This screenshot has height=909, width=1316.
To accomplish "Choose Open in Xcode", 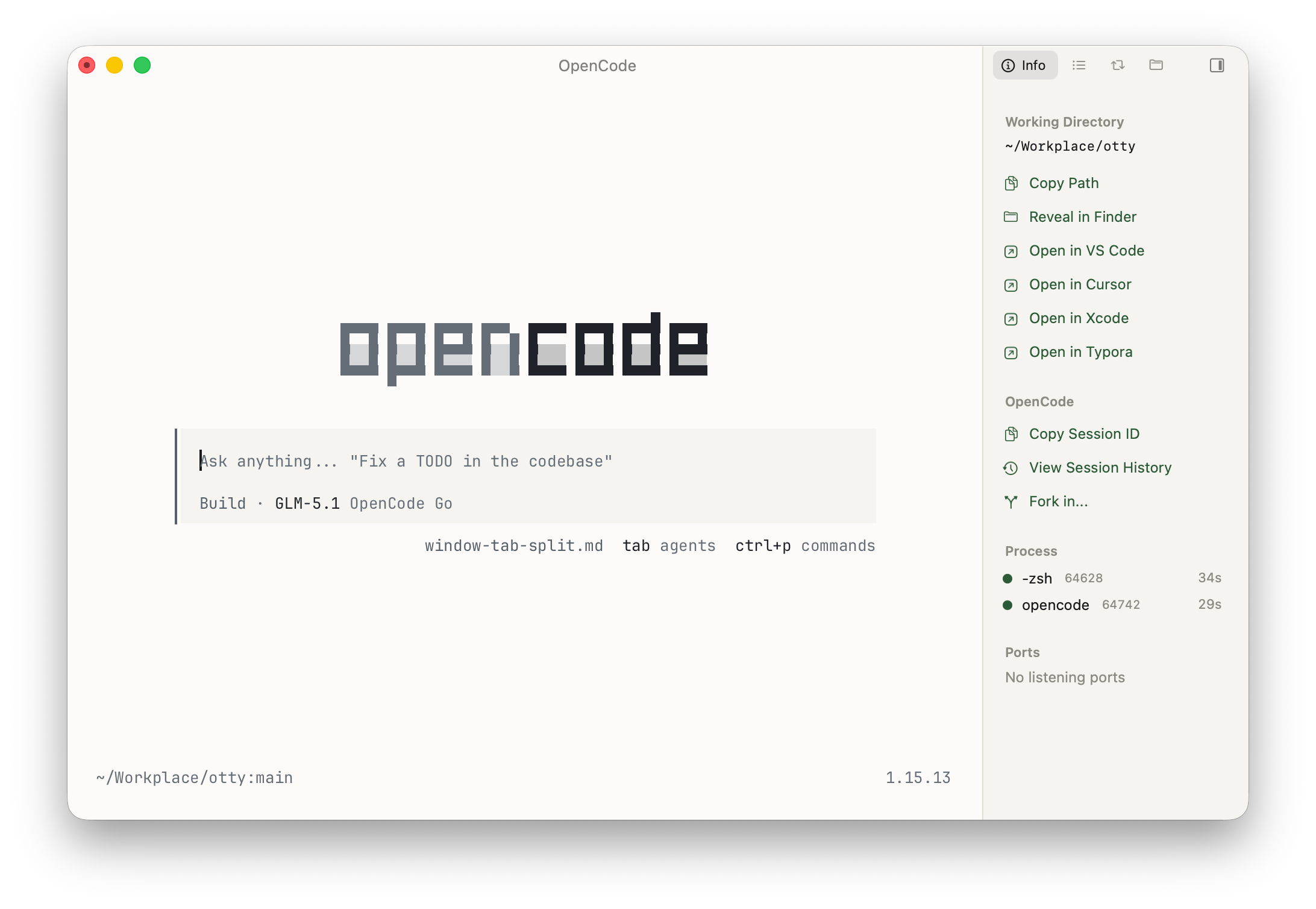I will (x=1079, y=318).
